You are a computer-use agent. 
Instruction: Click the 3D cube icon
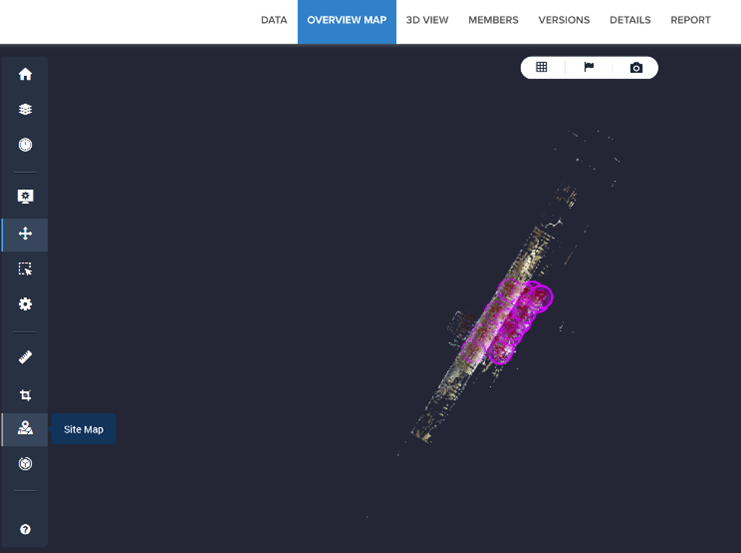click(25, 464)
